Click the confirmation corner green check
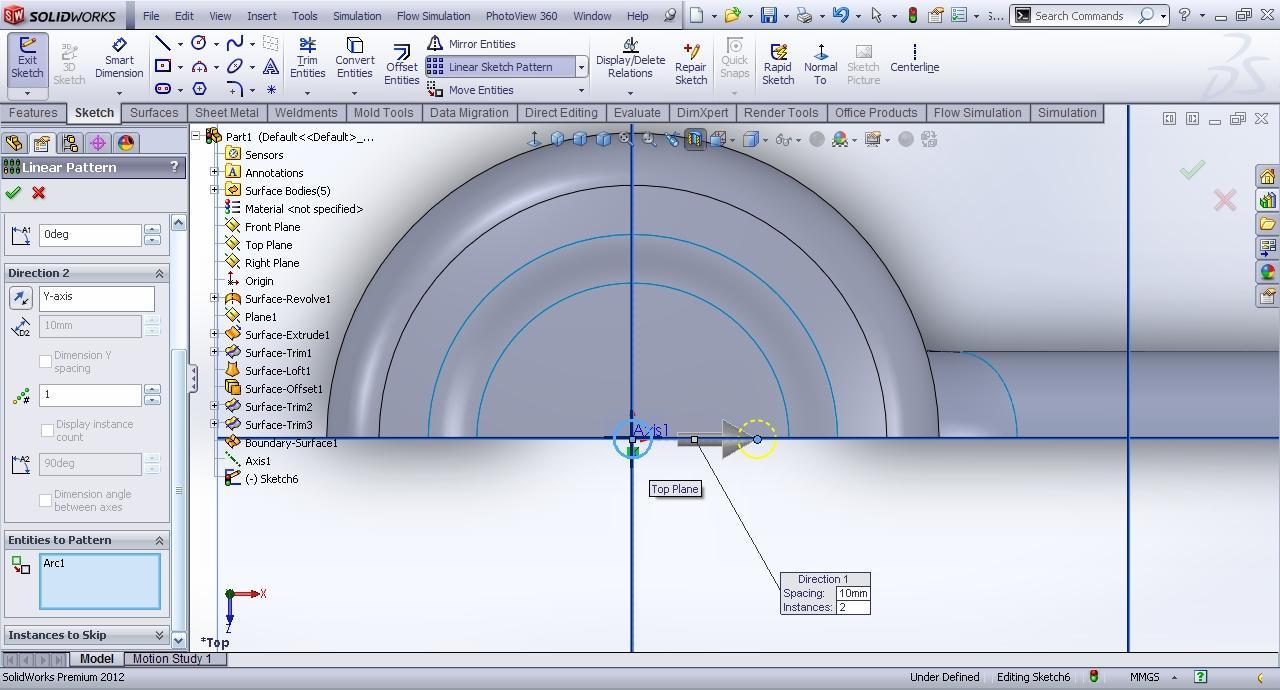This screenshot has height=690, width=1280. coord(1191,170)
